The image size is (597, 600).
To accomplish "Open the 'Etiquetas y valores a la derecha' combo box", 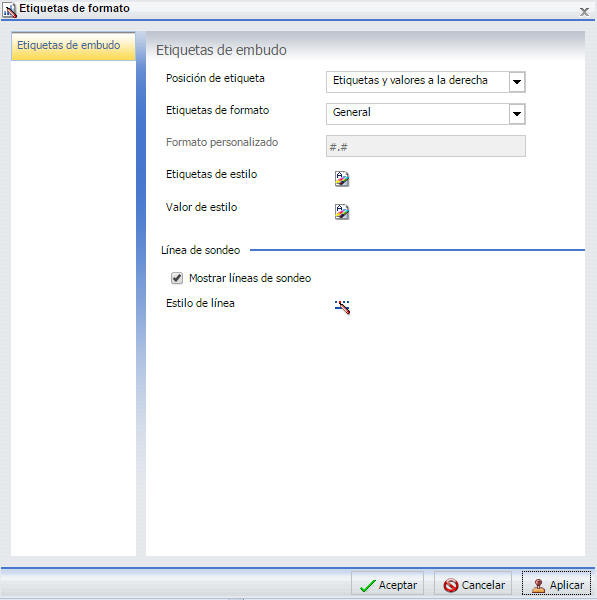I will pyautogui.click(x=426, y=82).
